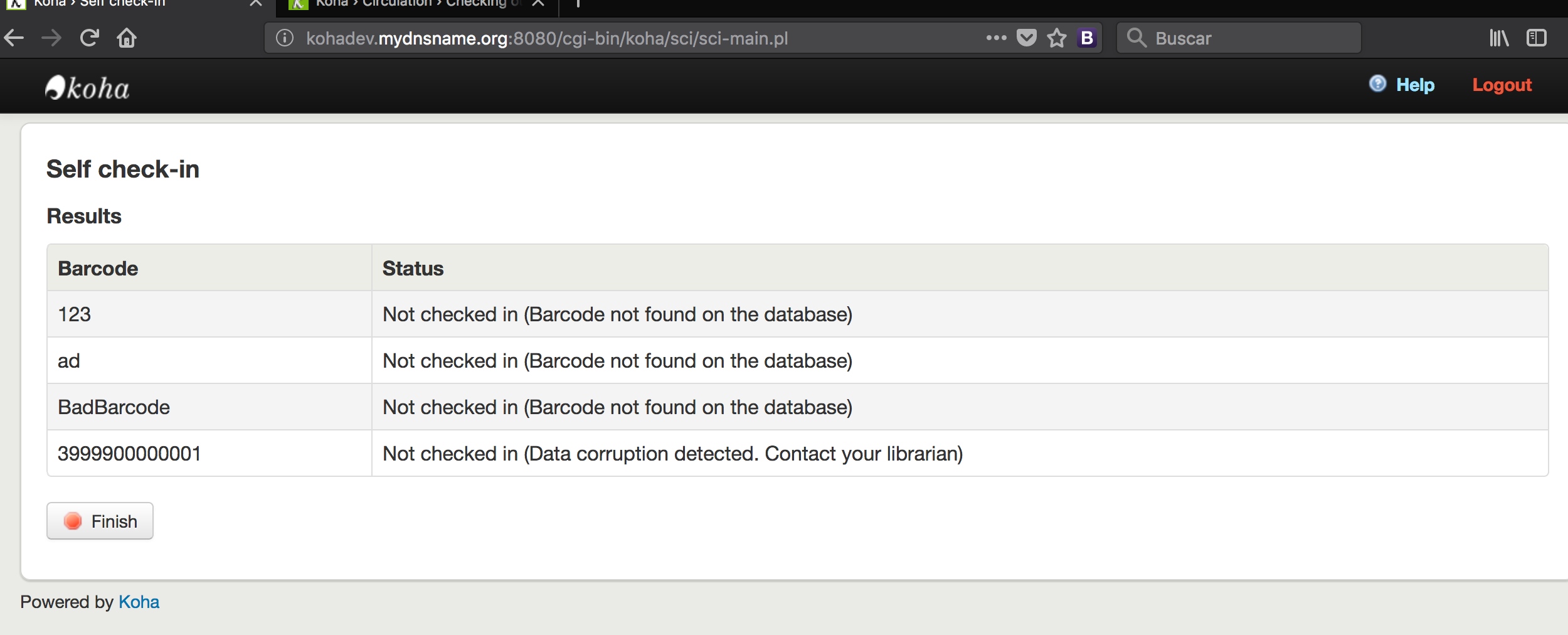Image resolution: width=1568 pixels, height=635 pixels.
Task: Open the browser library icon
Action: tap(1499, 38)
